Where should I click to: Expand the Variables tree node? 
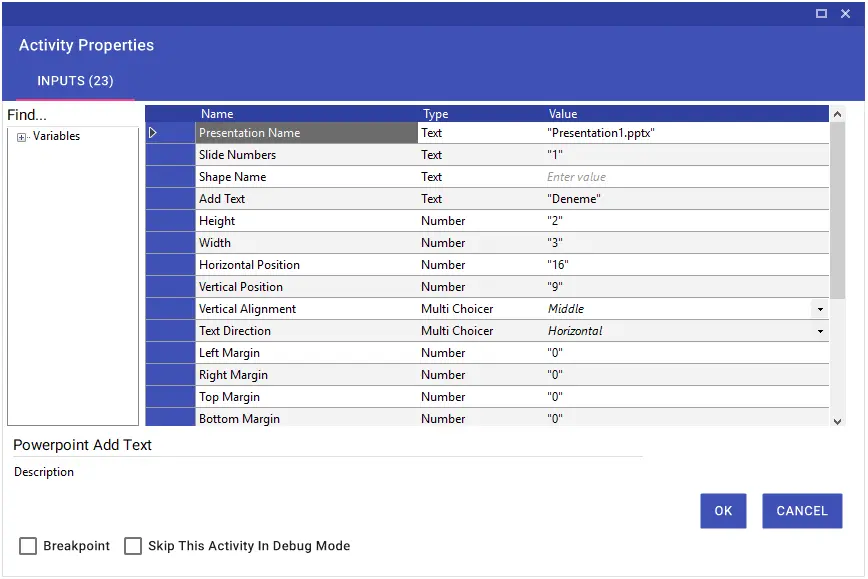[x=21, y=137]
